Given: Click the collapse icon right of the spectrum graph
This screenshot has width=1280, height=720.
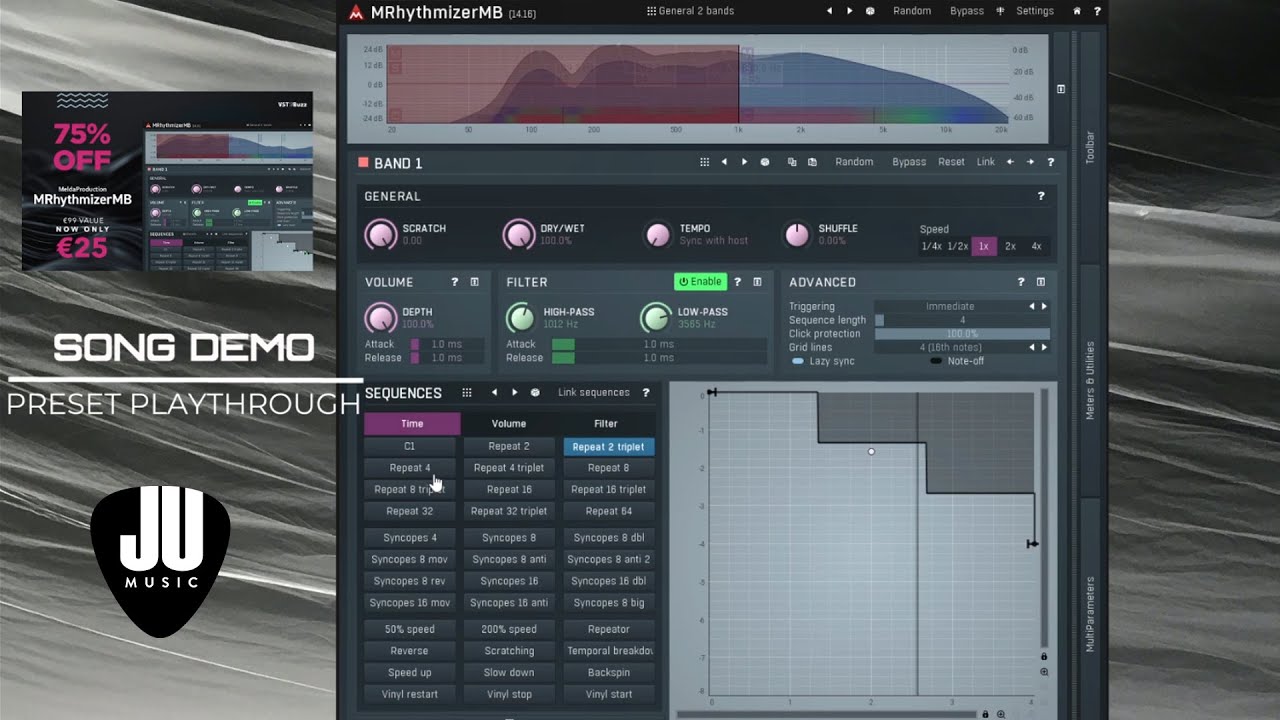Looking at the screenshot, I should 1061,89.
